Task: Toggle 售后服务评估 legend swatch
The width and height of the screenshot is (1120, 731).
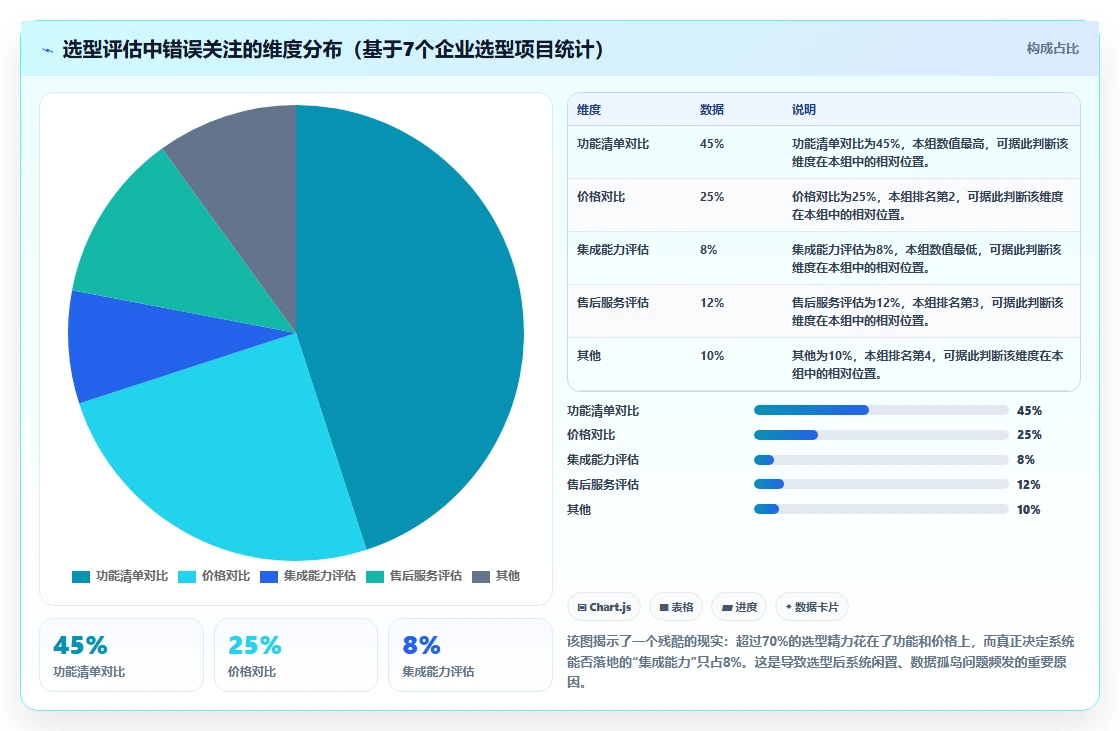Action: click(375, 577)
